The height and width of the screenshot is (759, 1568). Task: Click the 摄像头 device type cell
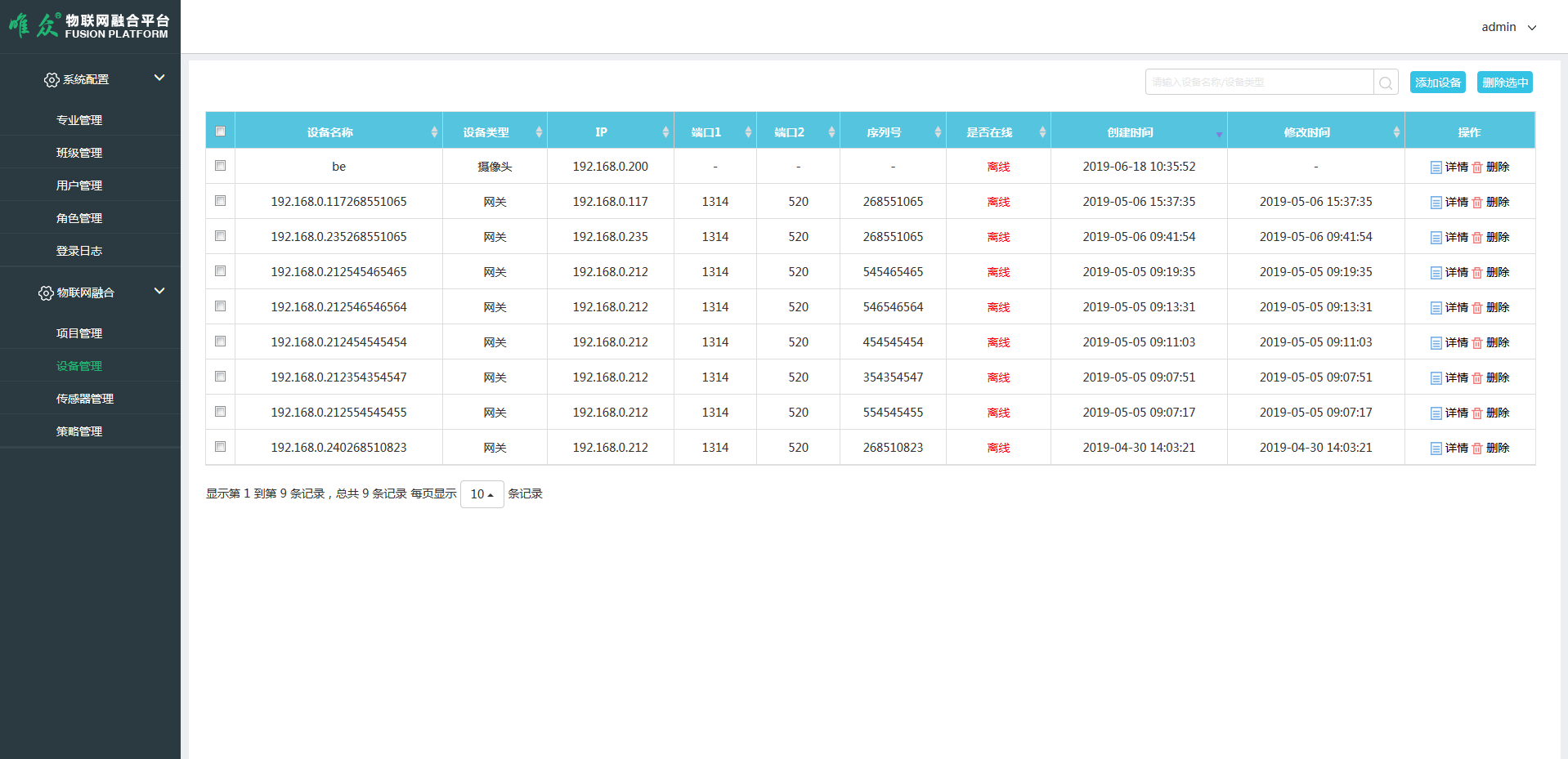(x=495, y=167)
